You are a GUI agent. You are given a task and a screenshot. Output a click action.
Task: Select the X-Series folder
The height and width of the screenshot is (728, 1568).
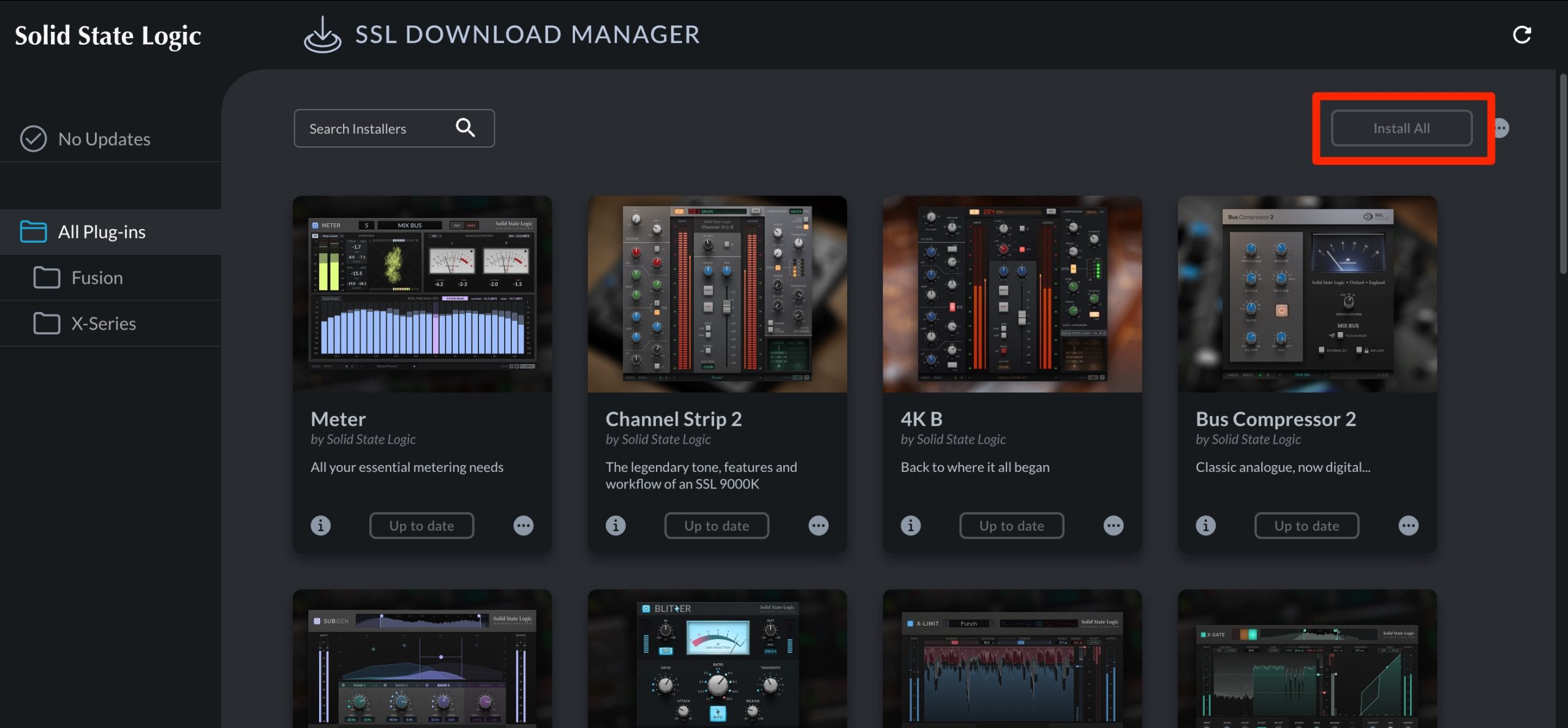coord(111,323)
